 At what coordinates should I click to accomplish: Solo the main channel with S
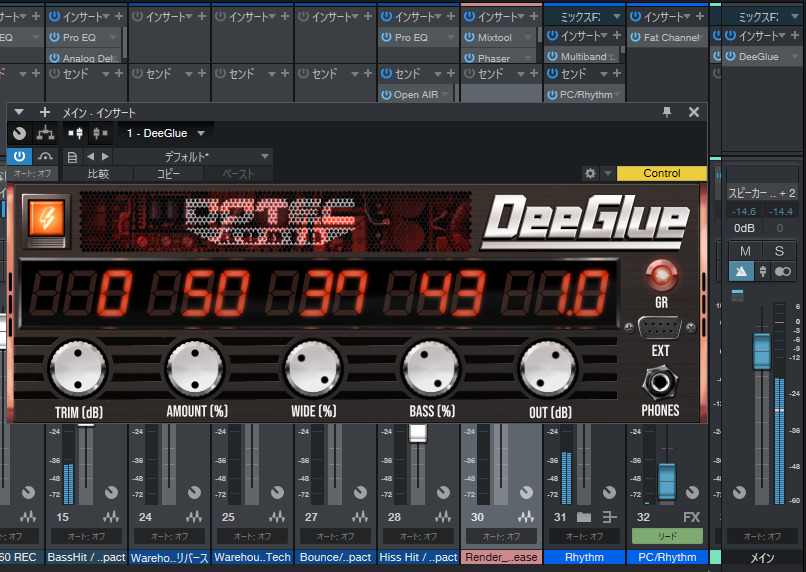pos(779,251)
